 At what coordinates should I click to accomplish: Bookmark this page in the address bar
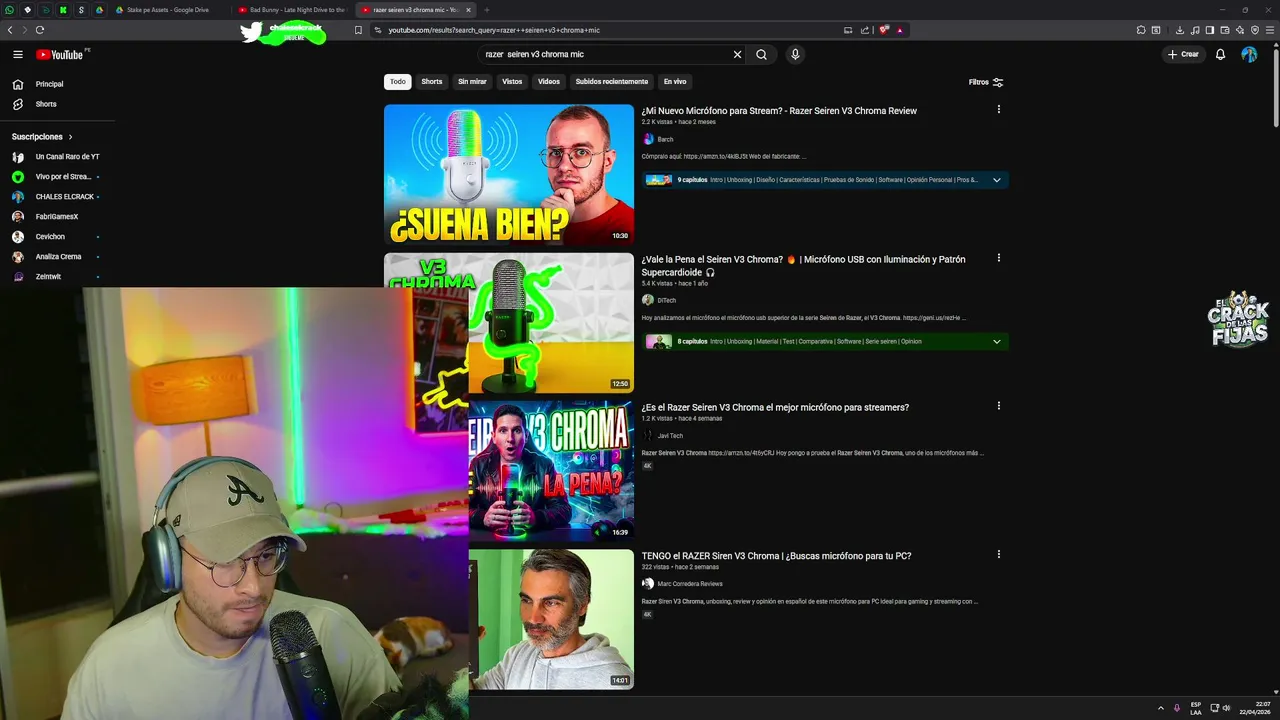click(358, 30)
